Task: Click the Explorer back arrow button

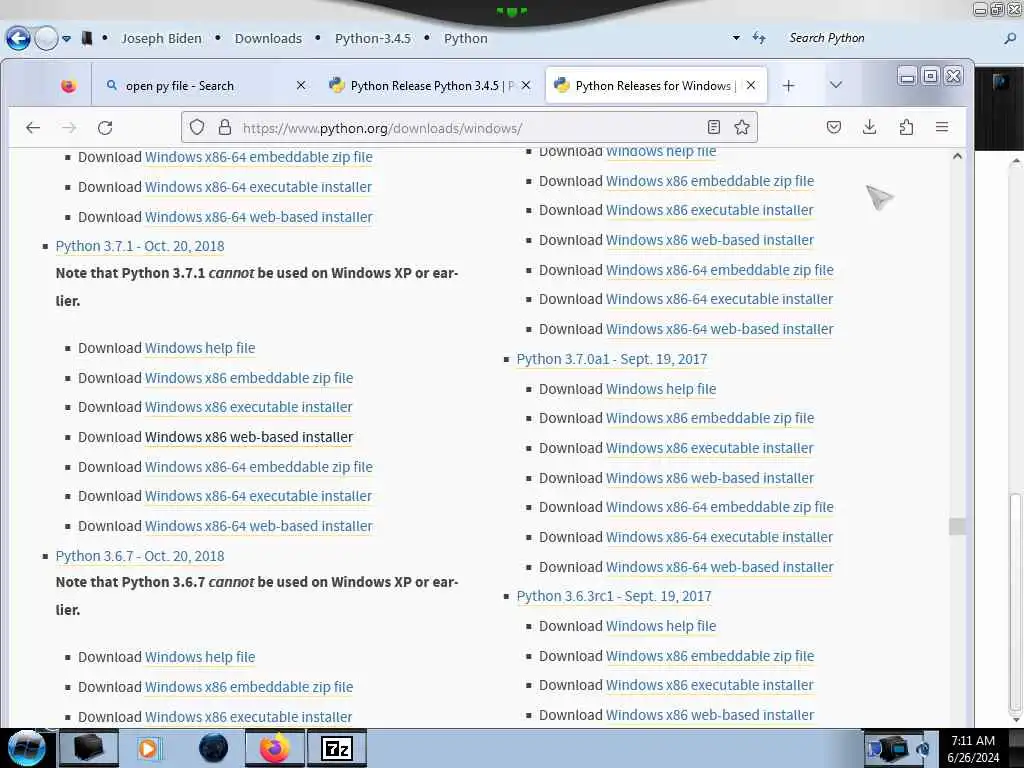Action: pyautogui.click(x=18, y=39)
